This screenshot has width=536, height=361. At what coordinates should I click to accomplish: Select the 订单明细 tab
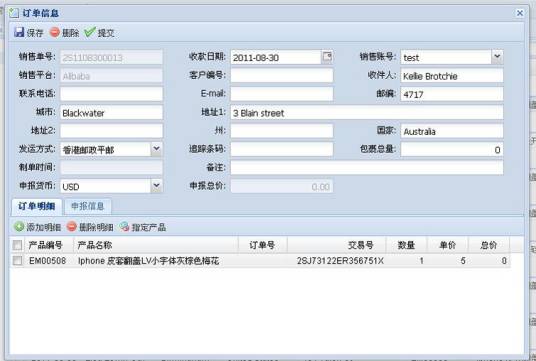point(37,206)
